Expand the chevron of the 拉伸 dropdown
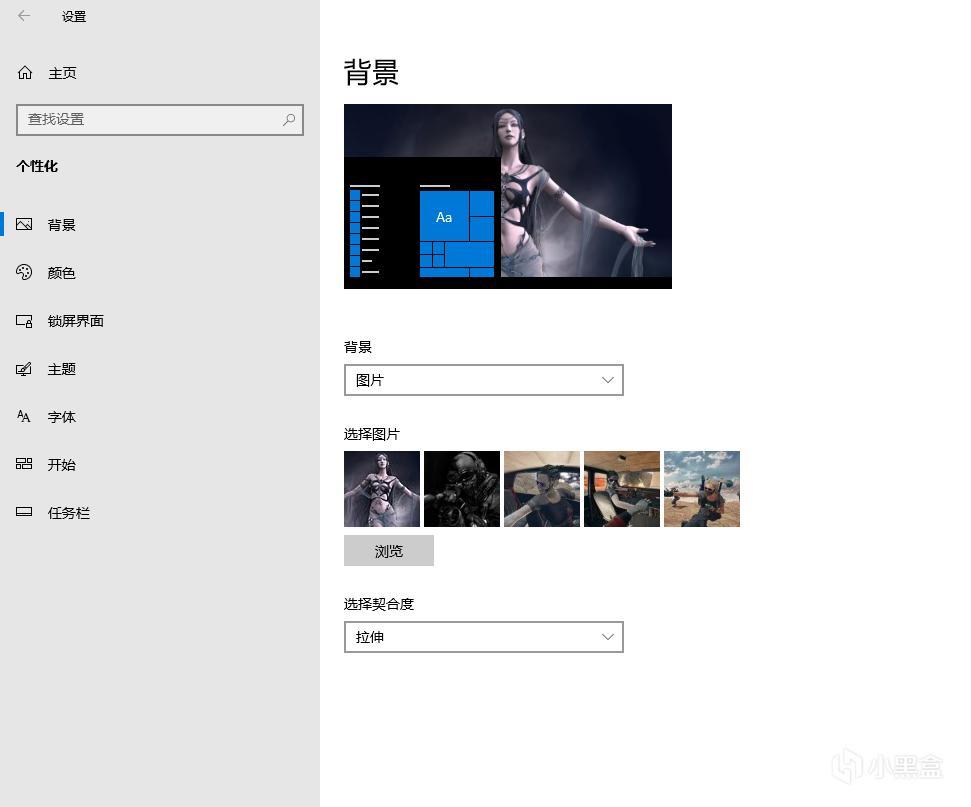 (x=607, y=637)
